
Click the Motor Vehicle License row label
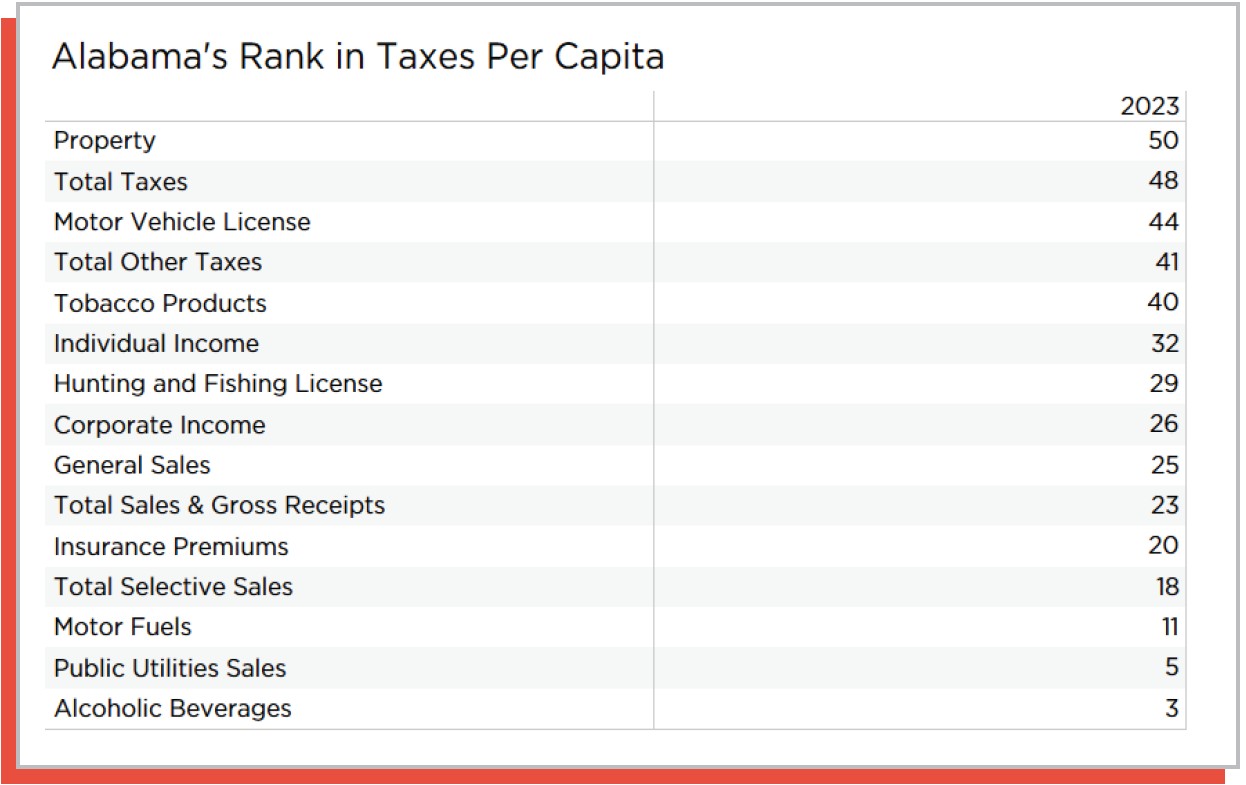pyautogui.click(x=182, y=222)
